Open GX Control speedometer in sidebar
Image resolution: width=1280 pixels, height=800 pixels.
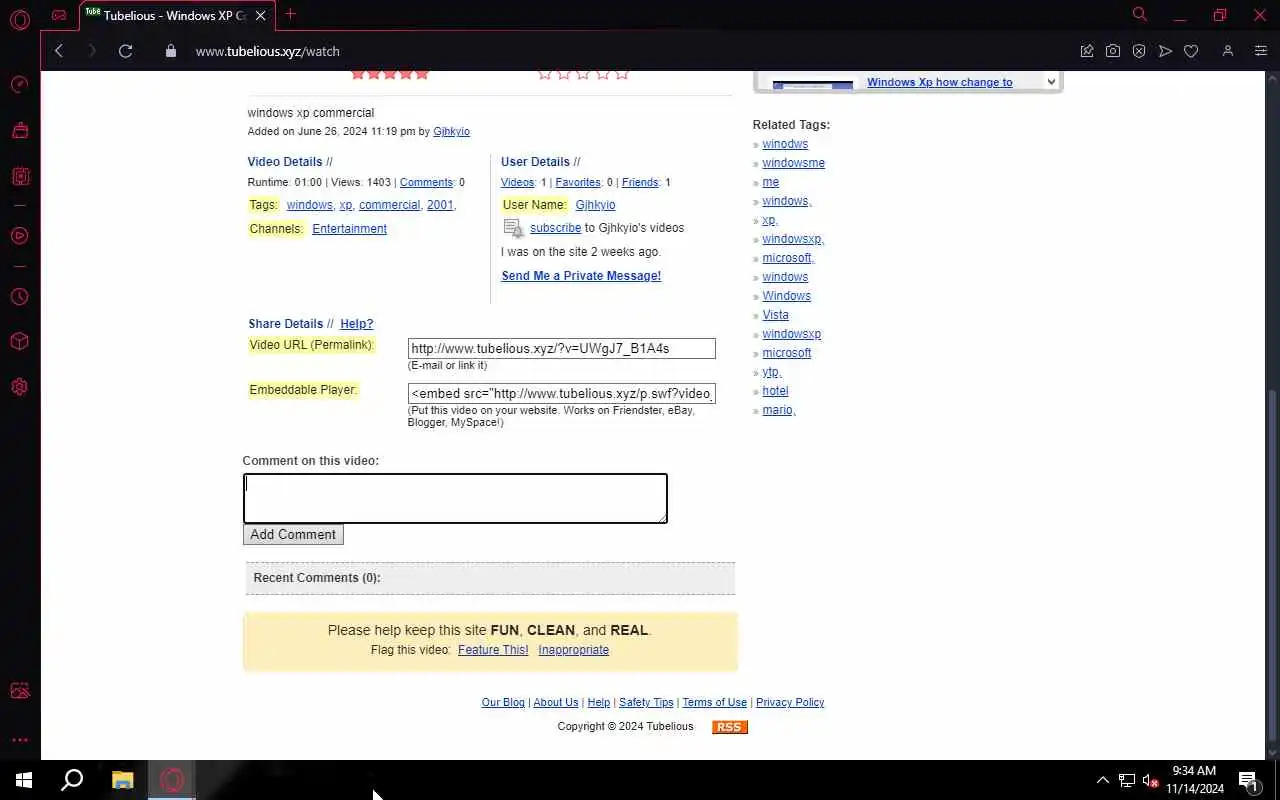pyautogui.click(x=19, y=84)
